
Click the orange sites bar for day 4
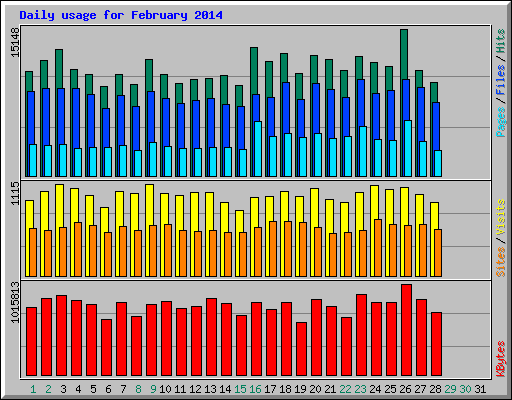pyautogui.click(x=78, y=249)
